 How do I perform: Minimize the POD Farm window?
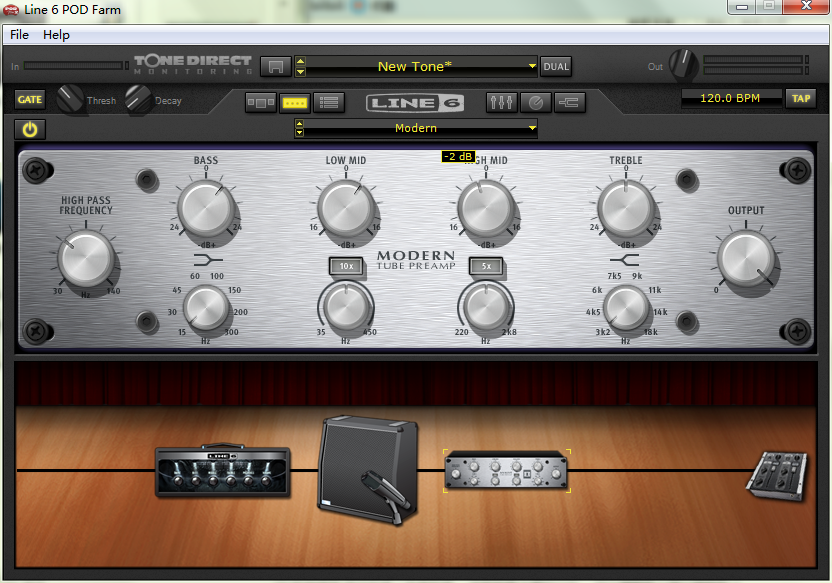pyautogui.click(x=742, y=7)
